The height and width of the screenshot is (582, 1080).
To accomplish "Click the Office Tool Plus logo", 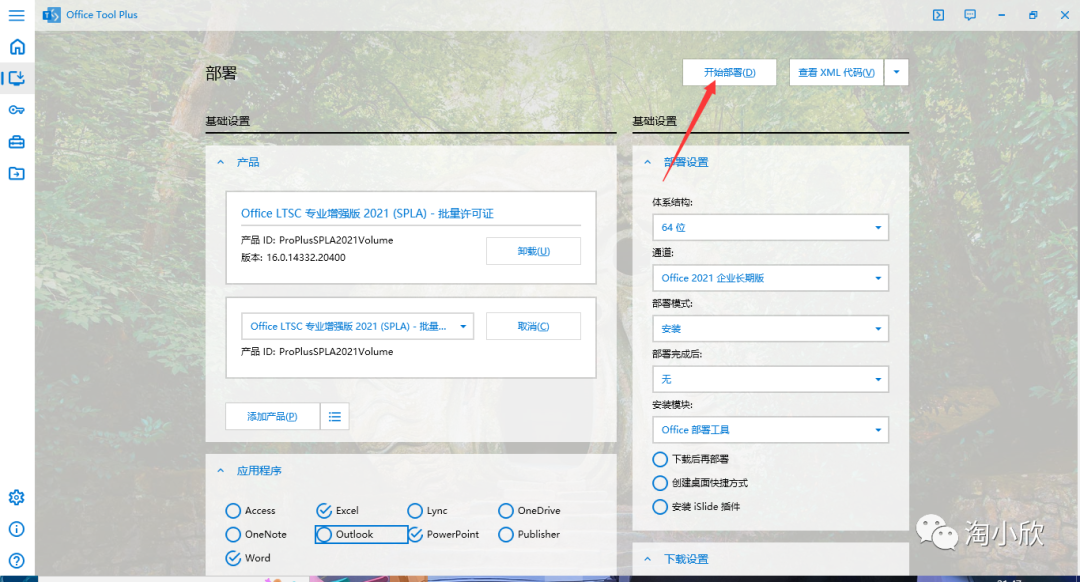I will click(52, 14).
